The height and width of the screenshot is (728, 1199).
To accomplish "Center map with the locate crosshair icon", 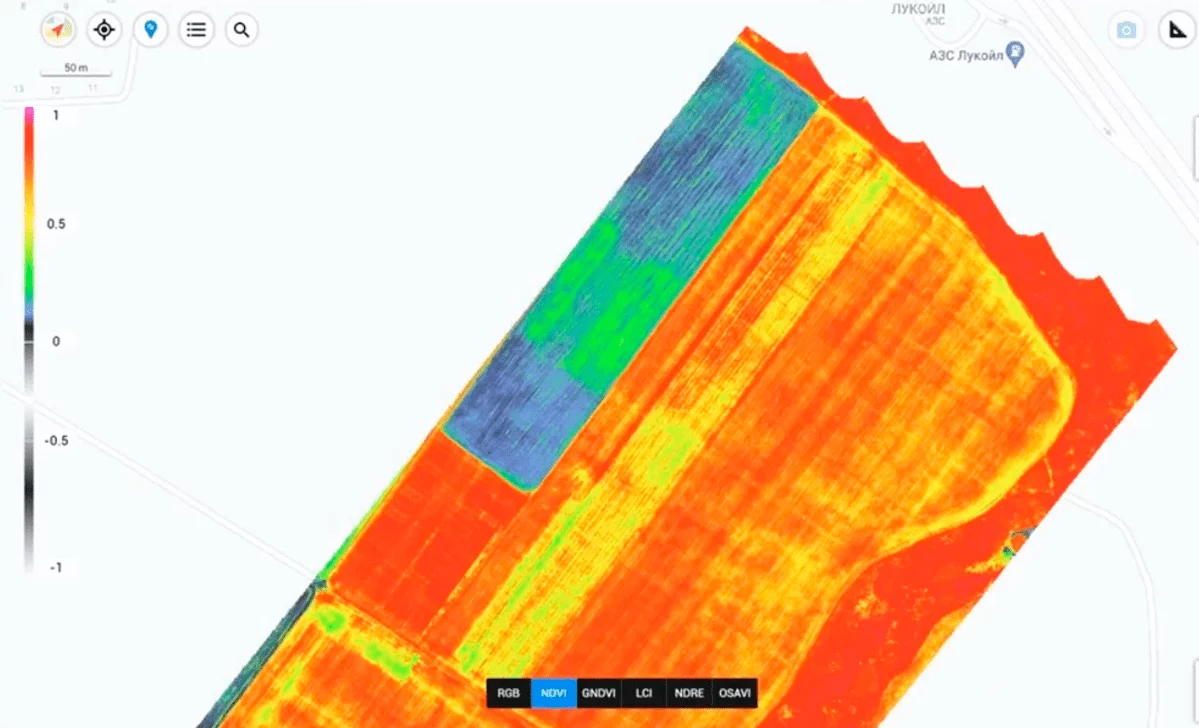I will (x=104, y=30).
